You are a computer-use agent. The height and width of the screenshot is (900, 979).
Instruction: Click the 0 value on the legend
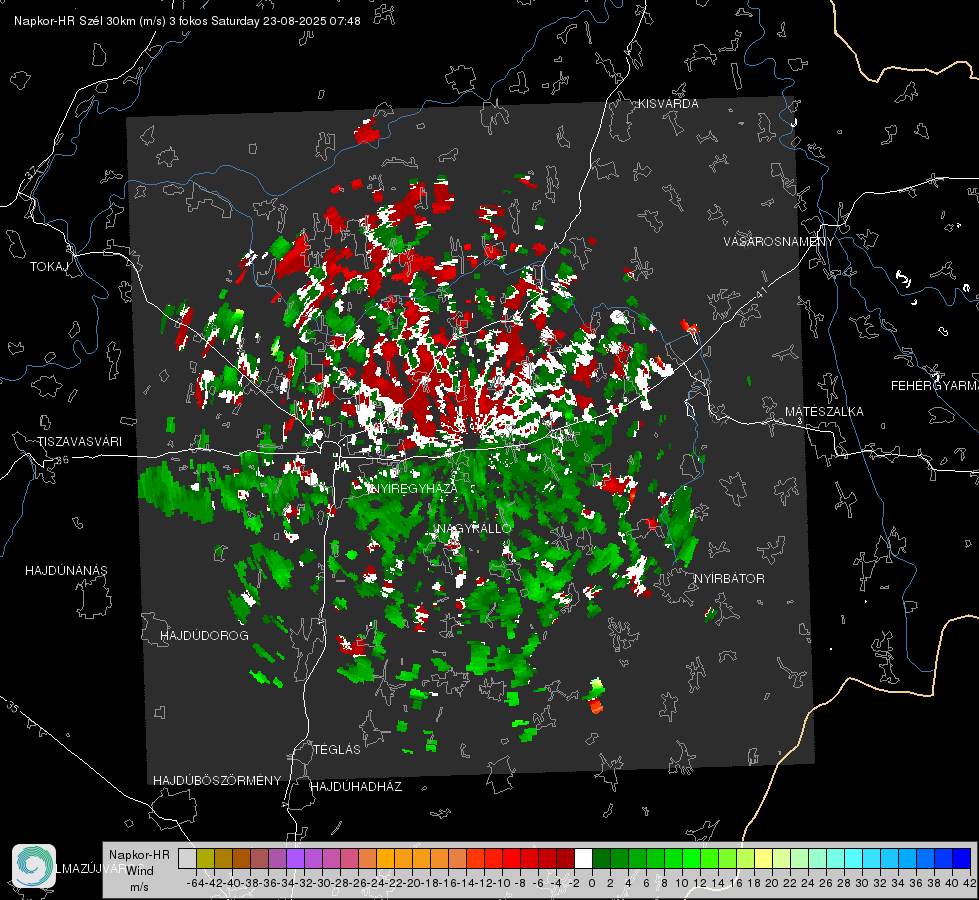(592, 883)
